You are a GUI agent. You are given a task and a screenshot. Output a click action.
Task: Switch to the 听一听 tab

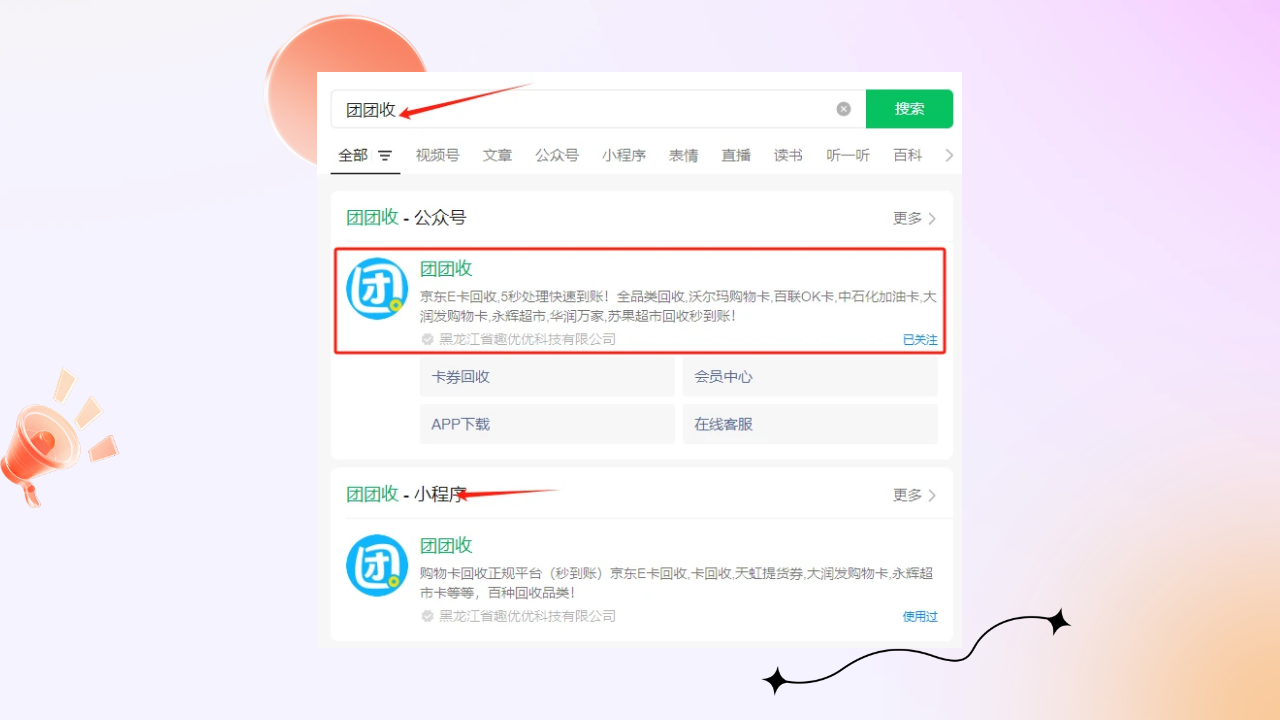[x=848, y=155]
